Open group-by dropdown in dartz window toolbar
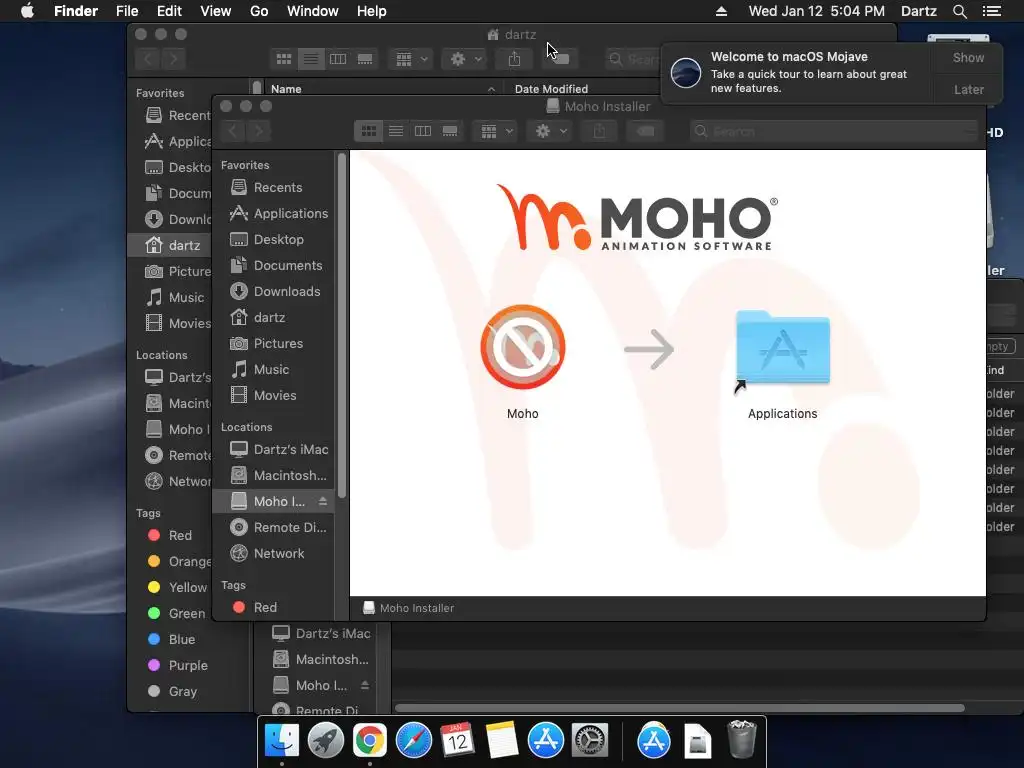This screenshot has width=1024, height=768. [411, 59]
